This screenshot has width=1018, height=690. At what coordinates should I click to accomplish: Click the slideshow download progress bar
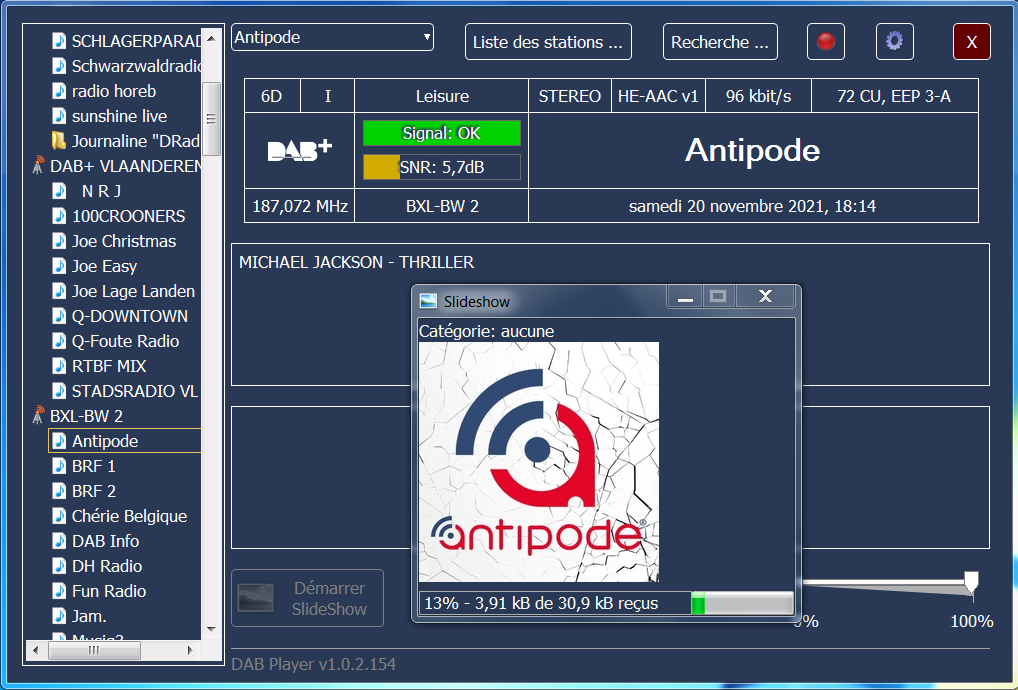coord(742,603)
